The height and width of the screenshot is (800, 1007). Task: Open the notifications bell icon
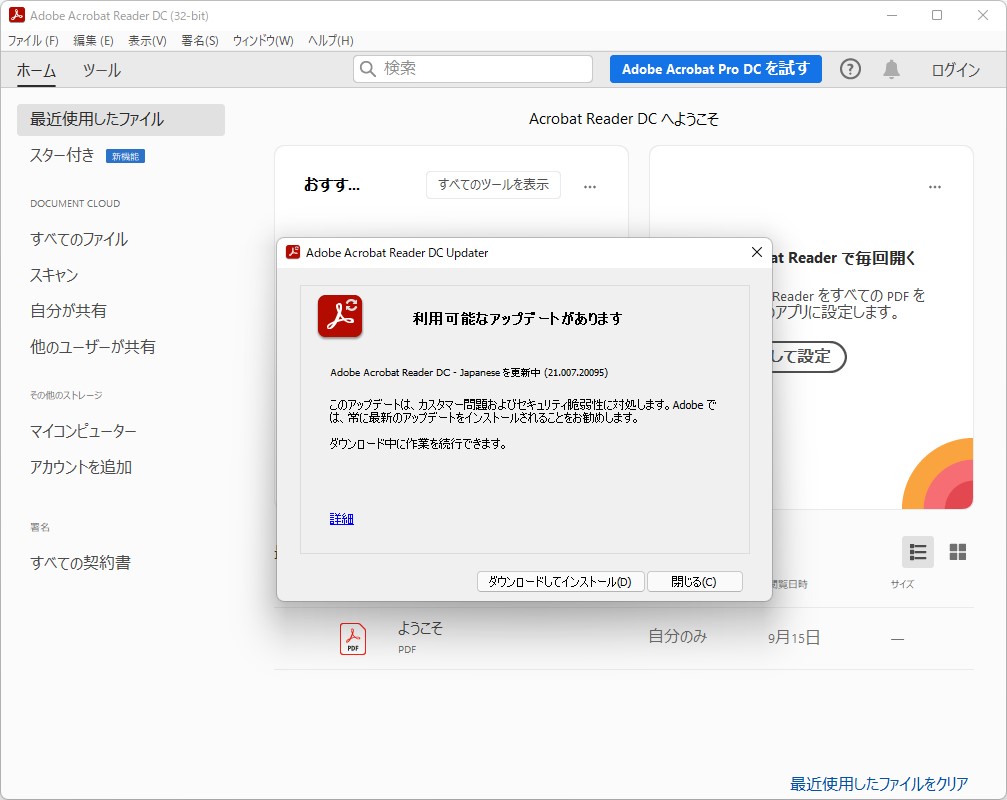pos(891,69)
